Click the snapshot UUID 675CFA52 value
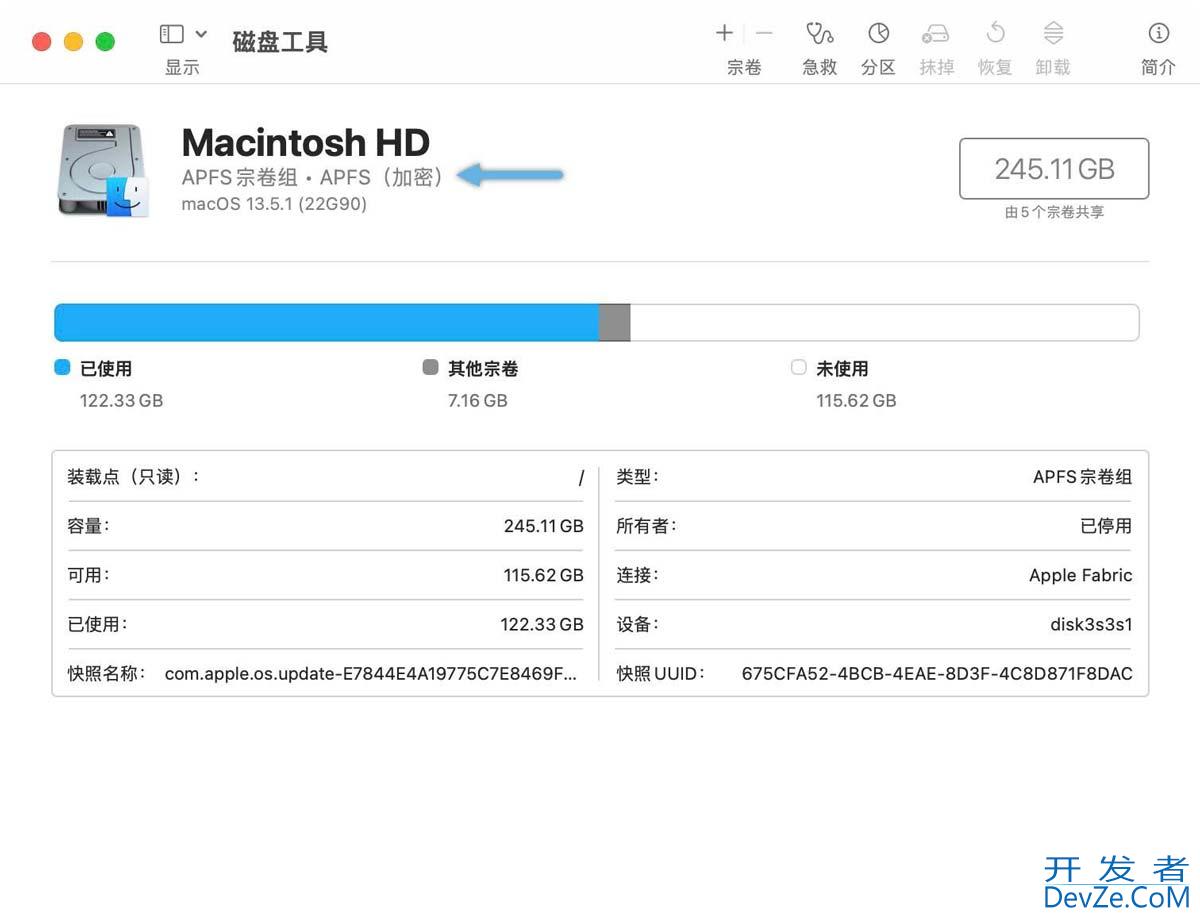1200x919 pixels. point(937,674)
